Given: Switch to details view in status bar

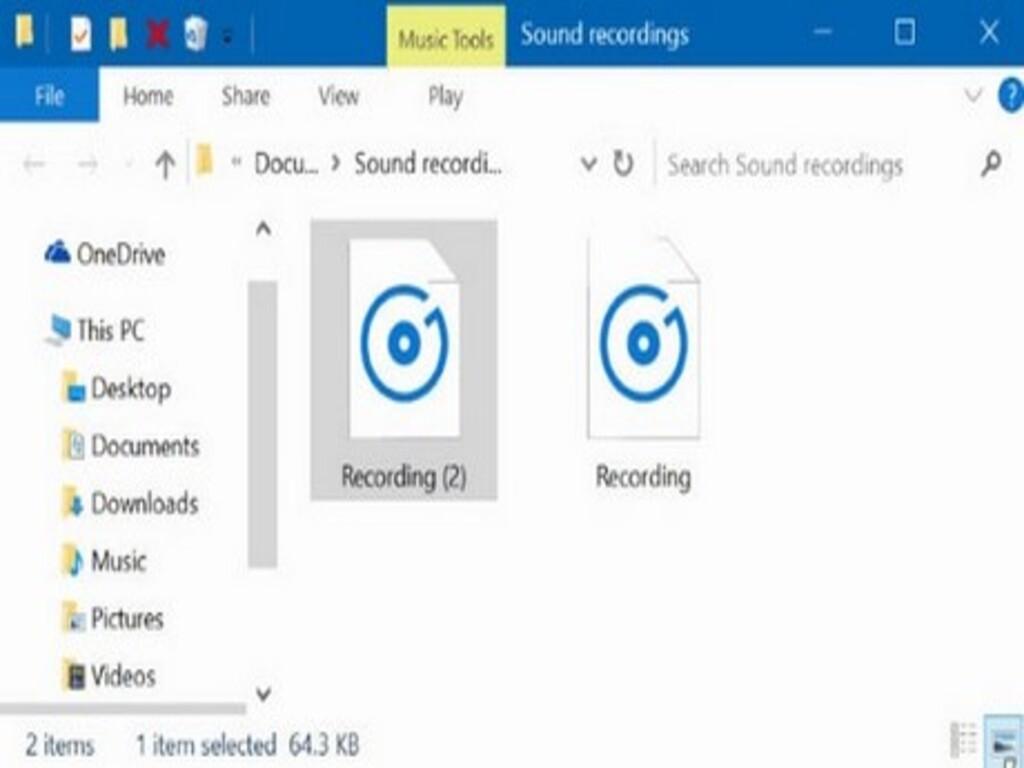Looking at the screenshot, I should click(965, 741).
